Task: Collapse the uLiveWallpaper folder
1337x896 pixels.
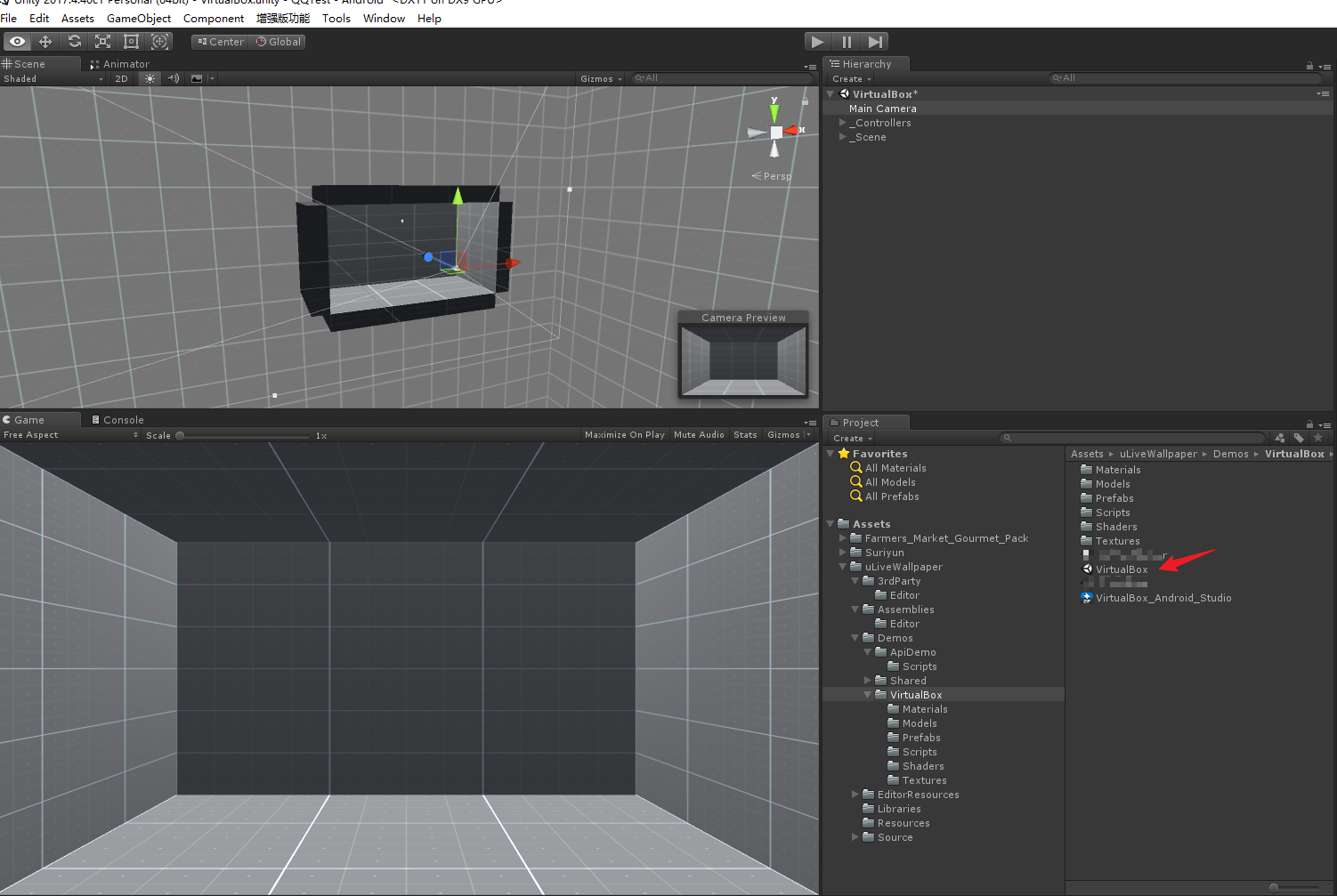Action: point(842,567)
